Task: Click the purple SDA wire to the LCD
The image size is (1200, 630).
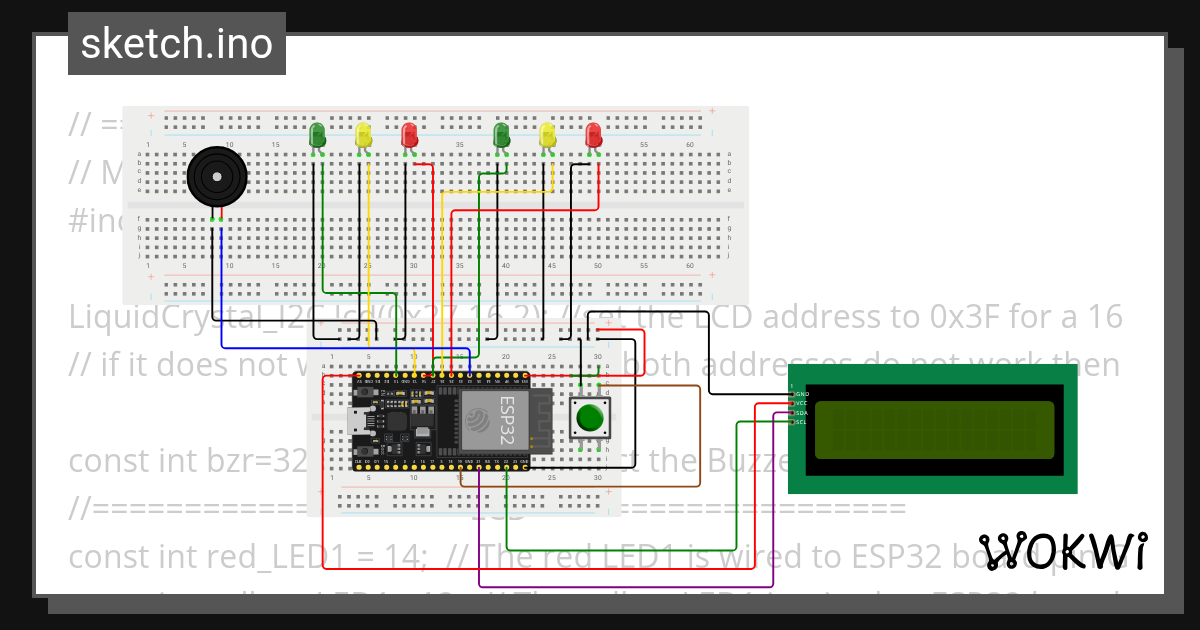Action: click(775, 500)
